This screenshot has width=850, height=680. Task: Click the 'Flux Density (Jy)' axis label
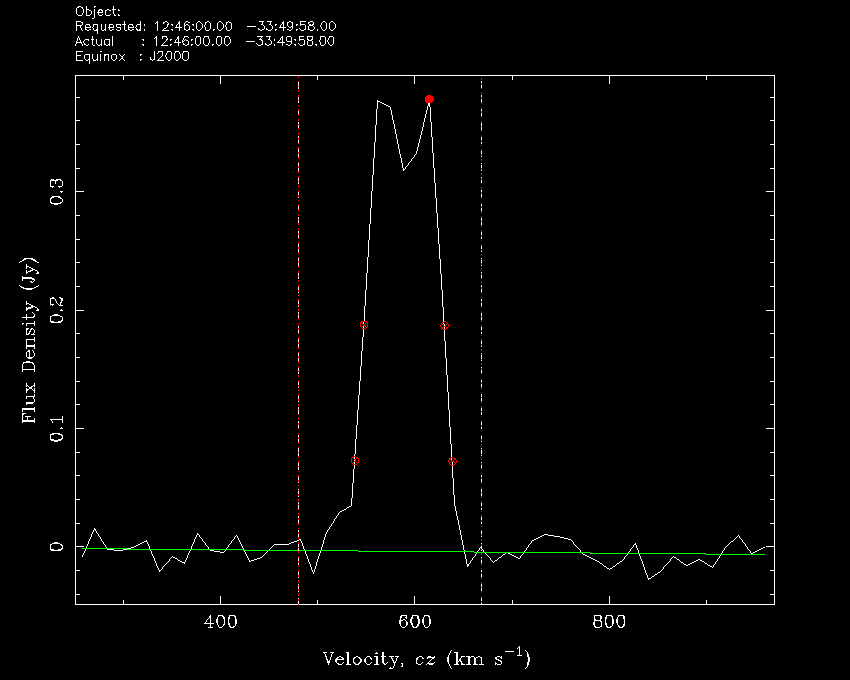pos(29,340)
